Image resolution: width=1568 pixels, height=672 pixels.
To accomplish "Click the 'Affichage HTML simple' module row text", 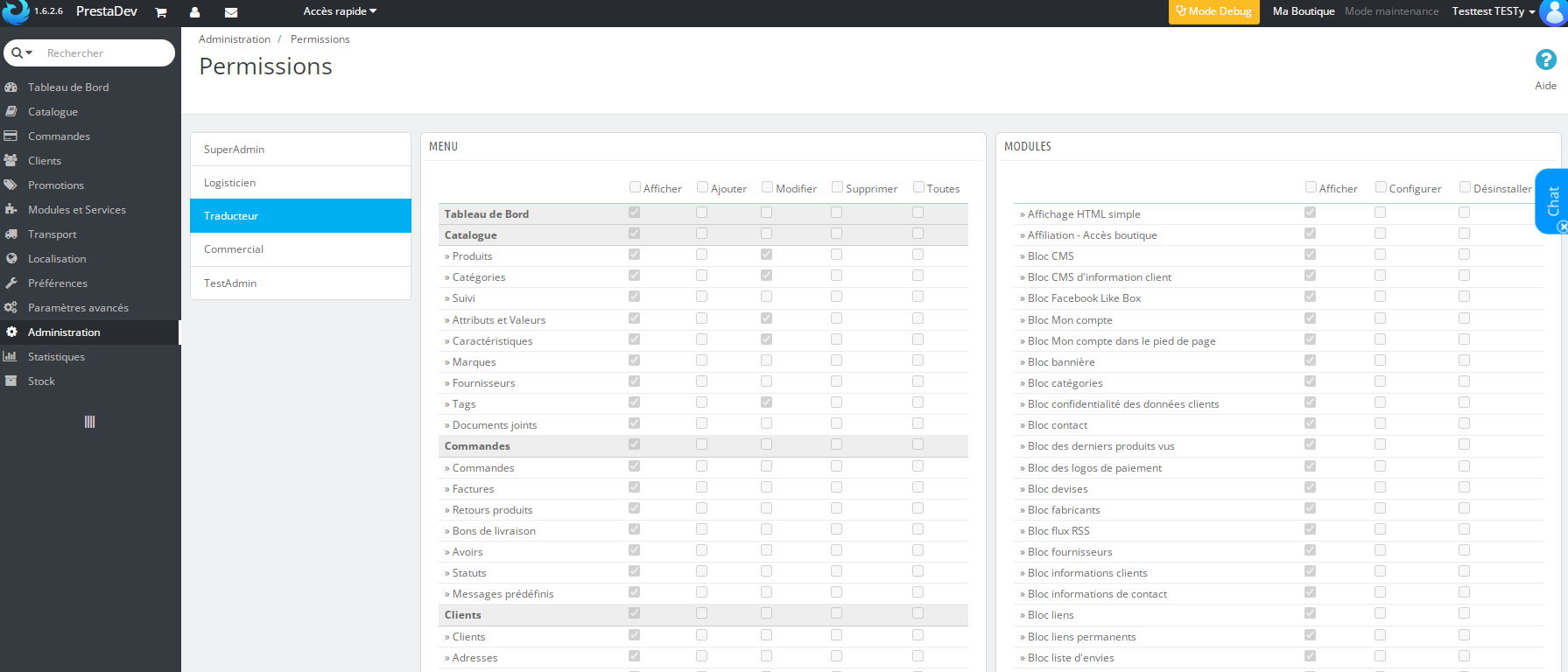I will coord(1084,214).
